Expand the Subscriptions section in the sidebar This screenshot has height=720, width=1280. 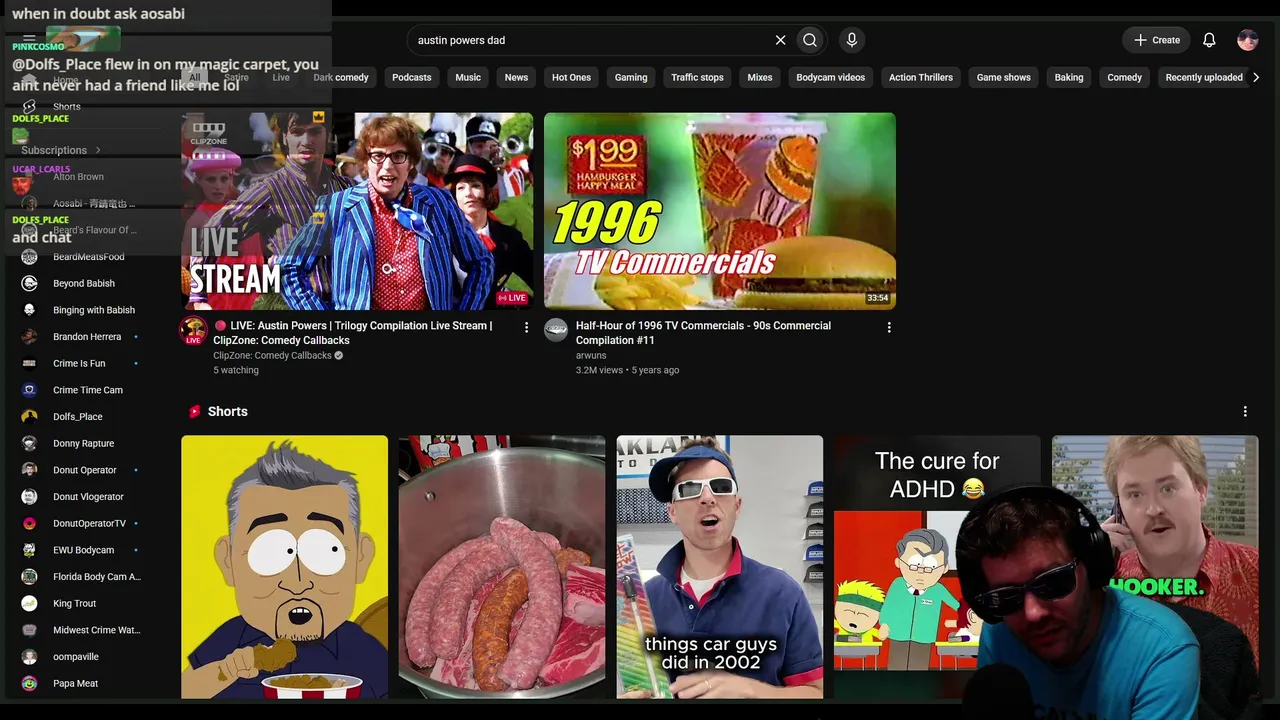(x=61, y=150)
